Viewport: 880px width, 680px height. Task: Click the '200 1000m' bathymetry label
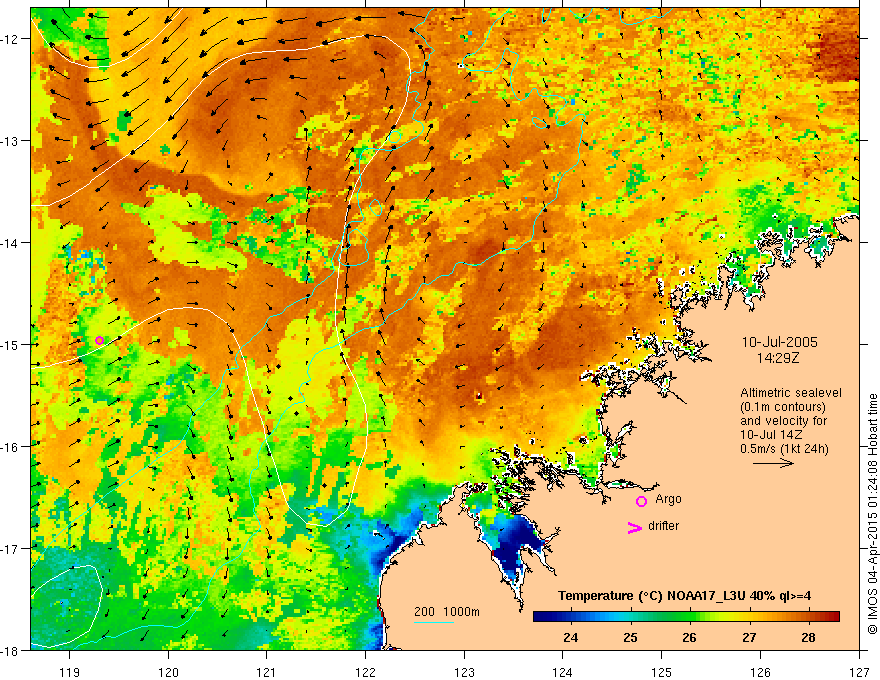pos(447,612)
